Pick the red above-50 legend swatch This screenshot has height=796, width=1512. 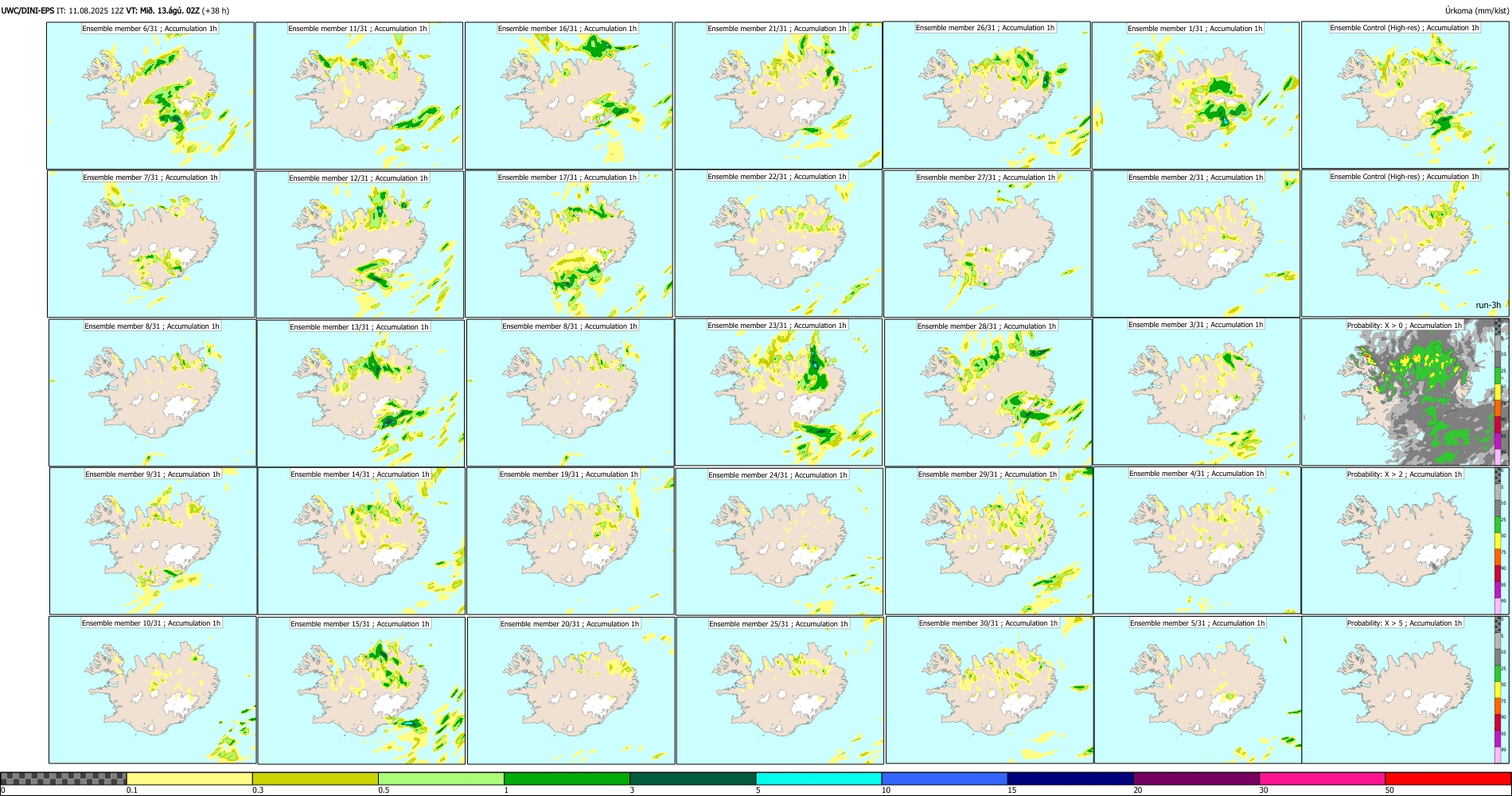[1448, 778]
